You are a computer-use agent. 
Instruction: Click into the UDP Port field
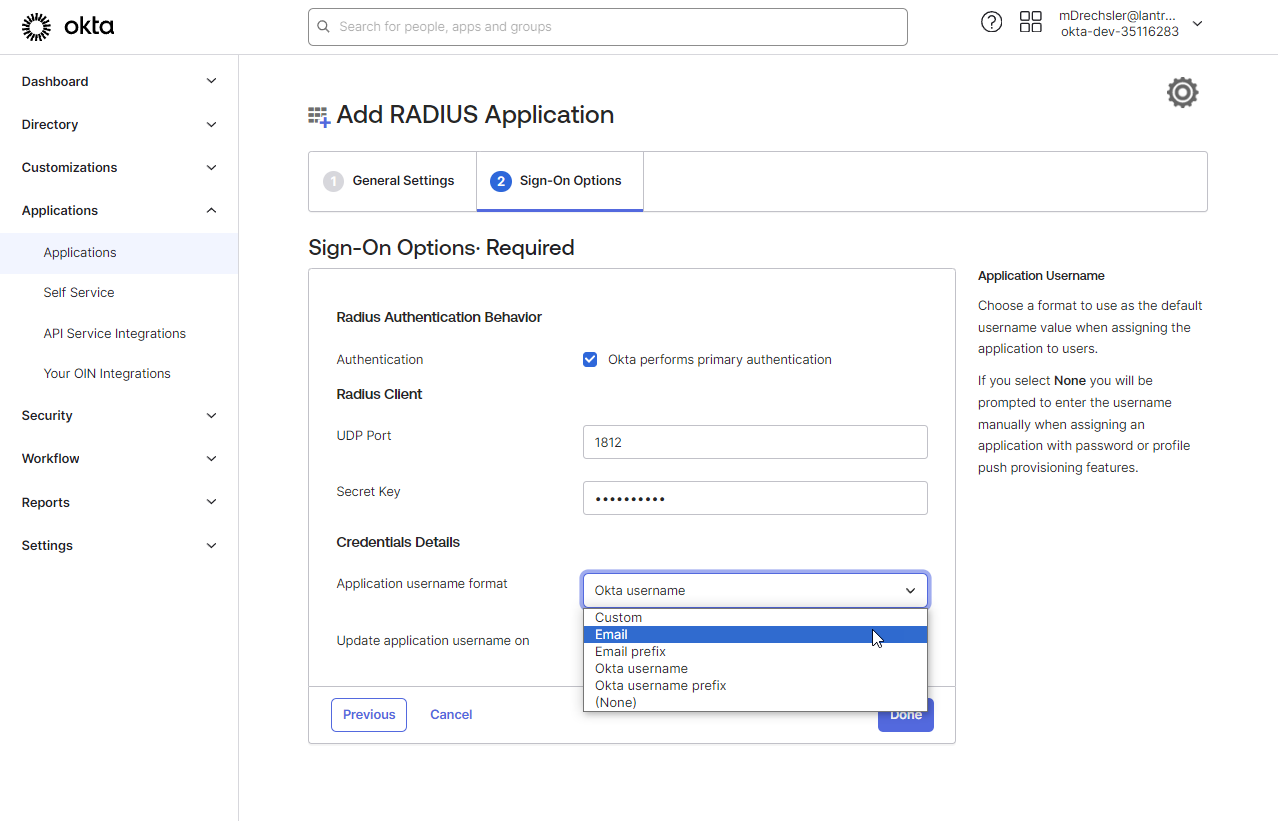coord(754,442)
